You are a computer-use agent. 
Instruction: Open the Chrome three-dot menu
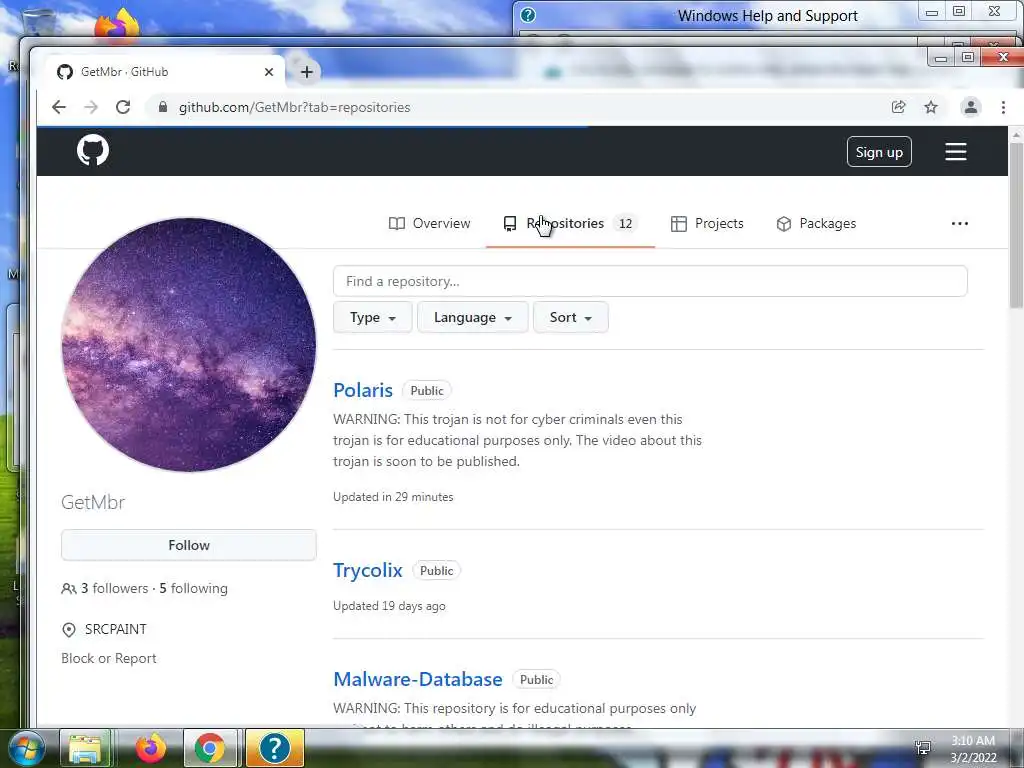[x=1003, y=107]
